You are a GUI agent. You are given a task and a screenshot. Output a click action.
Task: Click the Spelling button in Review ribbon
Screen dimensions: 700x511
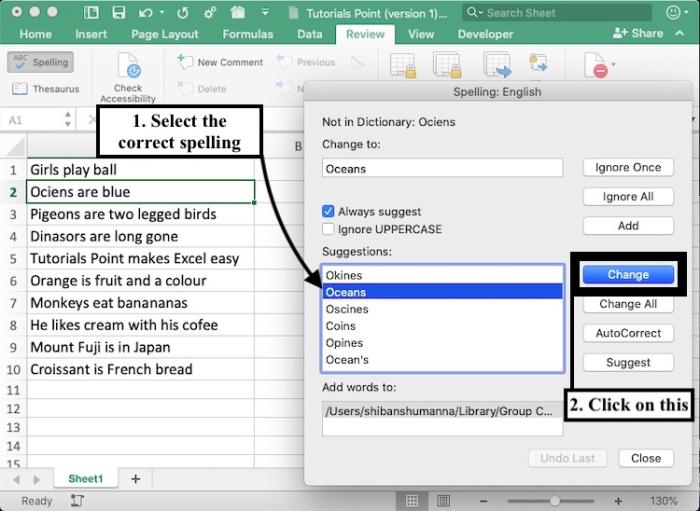tap(41, 62)
